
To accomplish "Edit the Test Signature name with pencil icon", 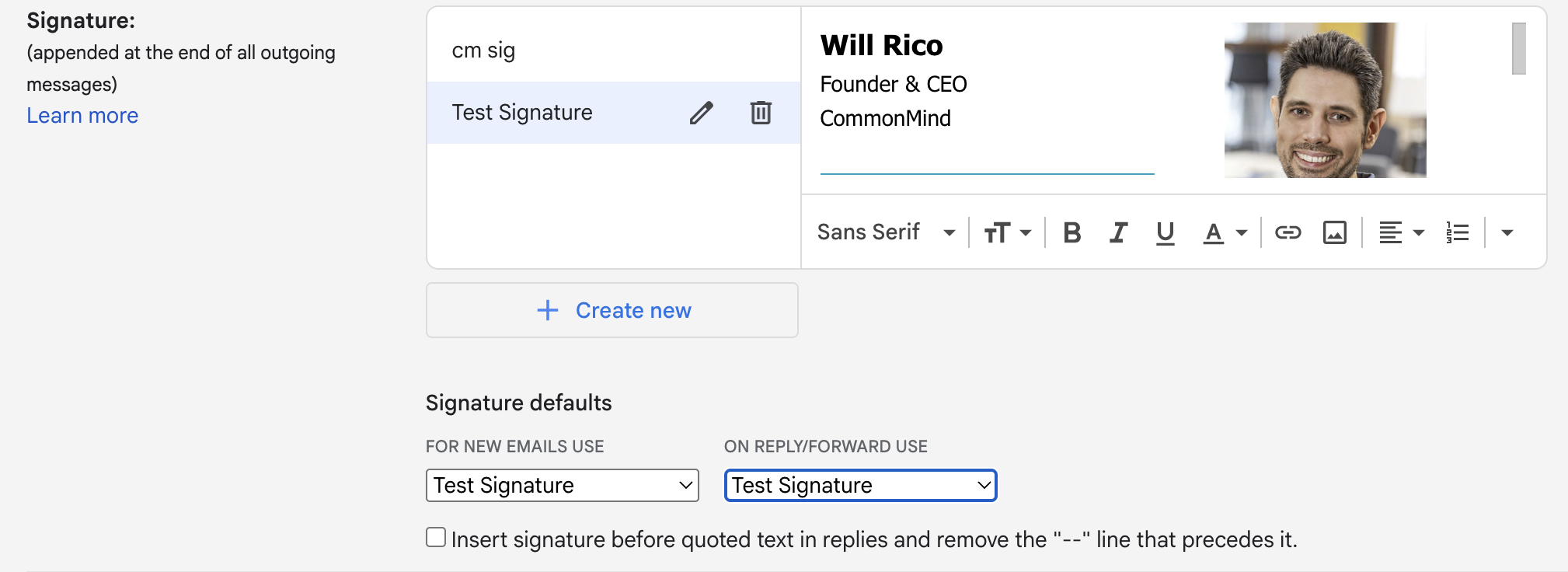I will pos(701,113).
